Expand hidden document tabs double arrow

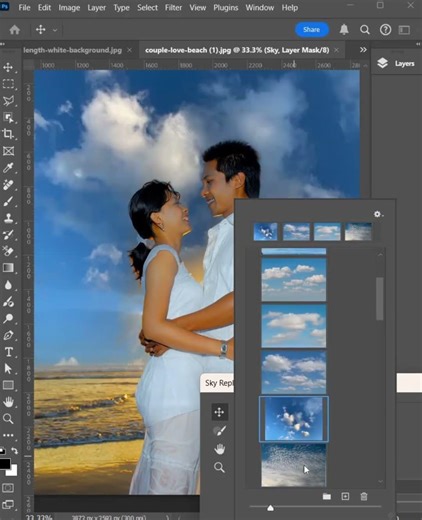pos(363,50)
